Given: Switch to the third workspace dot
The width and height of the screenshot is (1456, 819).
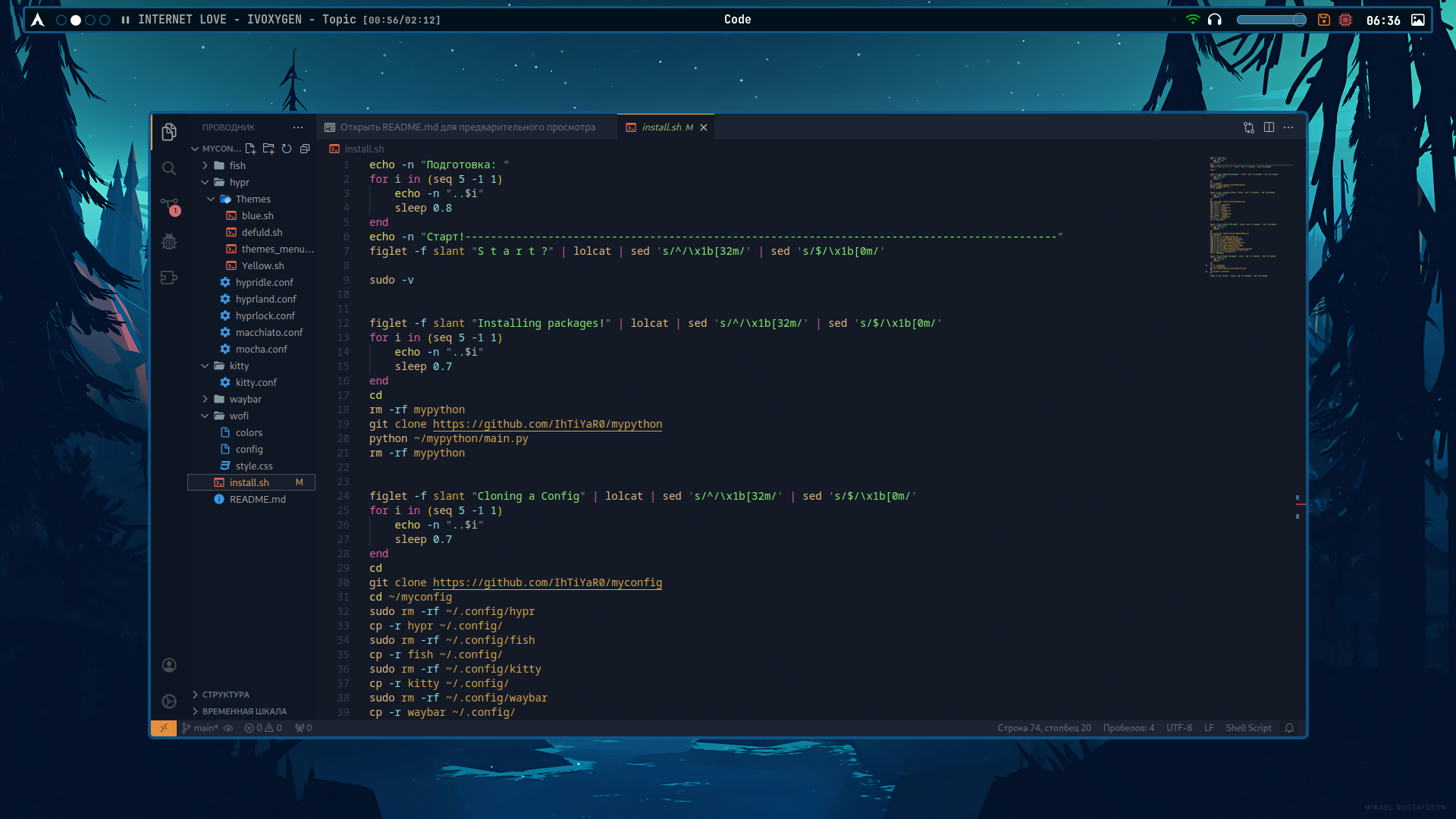Looking at the screenshot, I should [90, 20].
